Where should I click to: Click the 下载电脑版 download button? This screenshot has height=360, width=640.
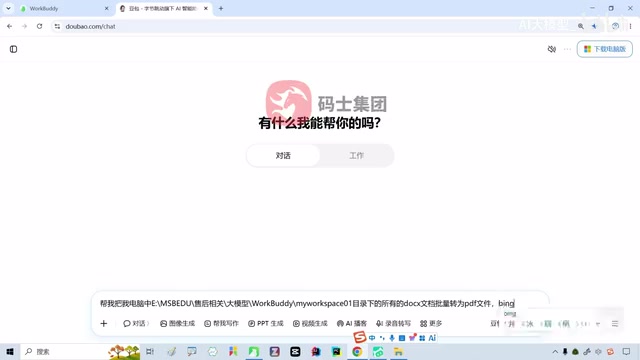click(x=604, y=49)
